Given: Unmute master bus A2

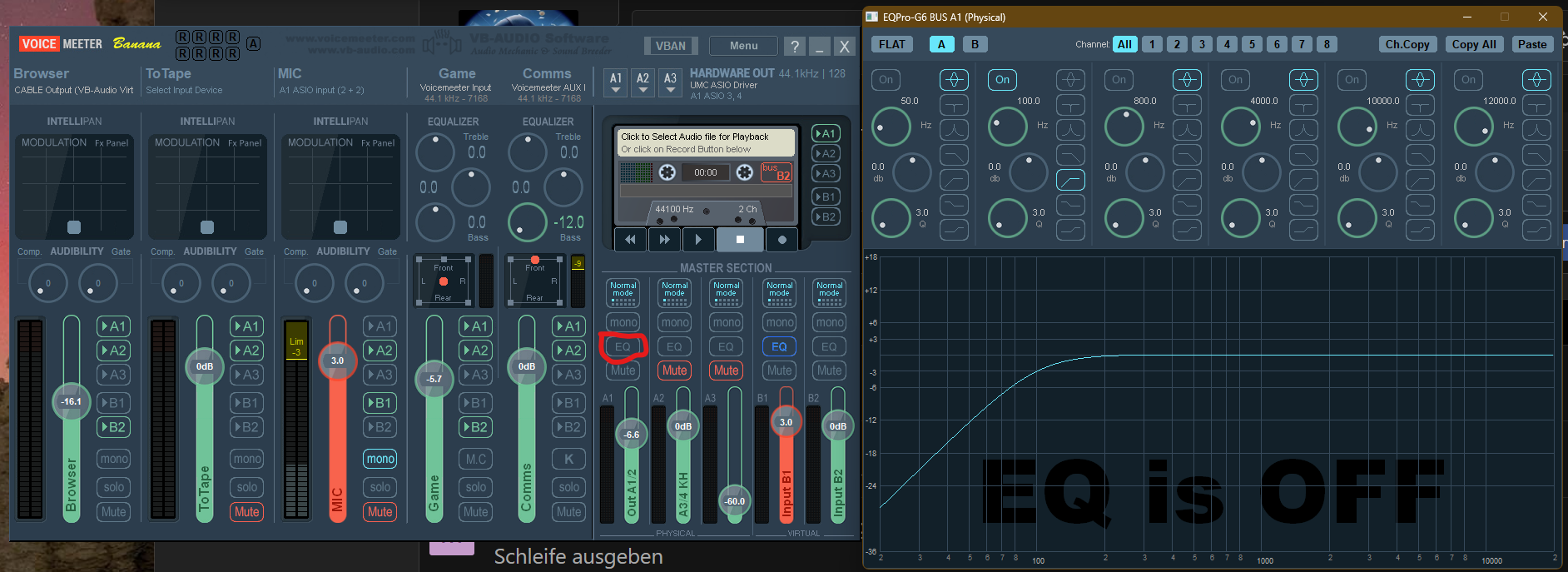Looking at the screenshot, I should 675,371.
